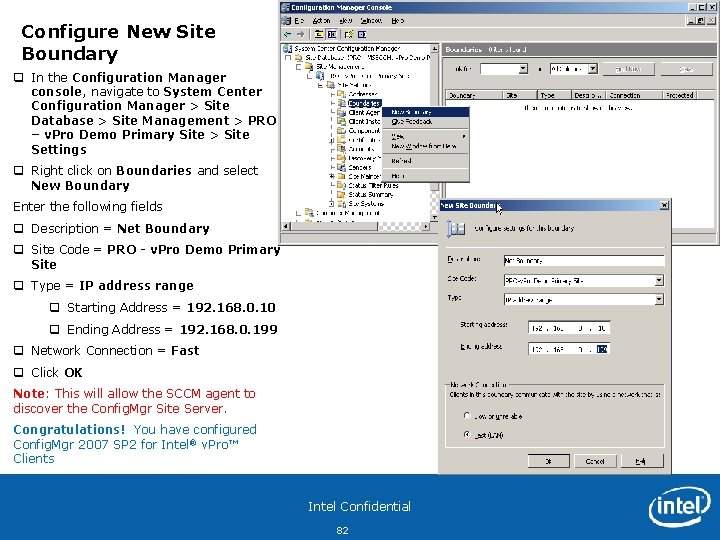Click the System Center Configuration Manager root icon
The image size is (720, 540).
point(288,49)
